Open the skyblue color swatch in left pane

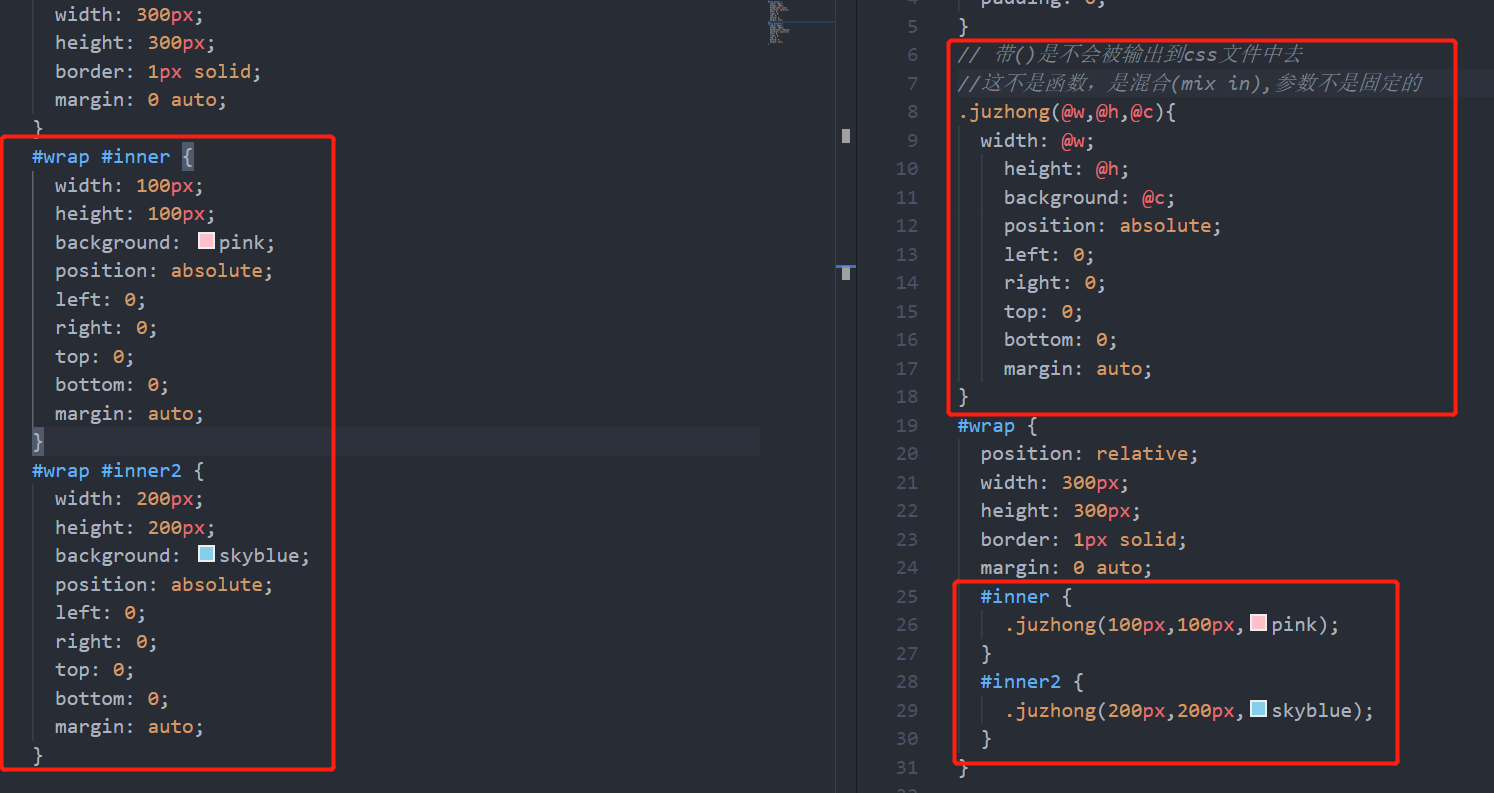[x=207, y=555]
